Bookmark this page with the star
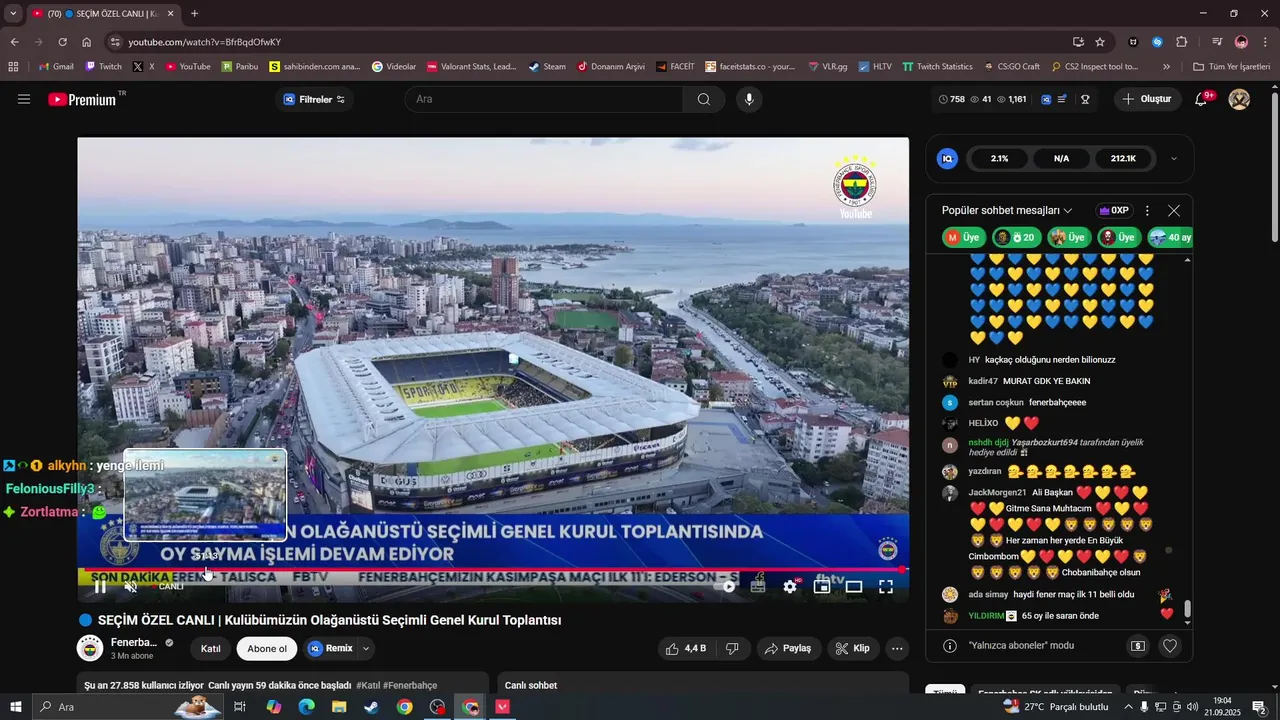Image resolution: width=1280 pixels, height=720 pixels. click(1100, 42)
